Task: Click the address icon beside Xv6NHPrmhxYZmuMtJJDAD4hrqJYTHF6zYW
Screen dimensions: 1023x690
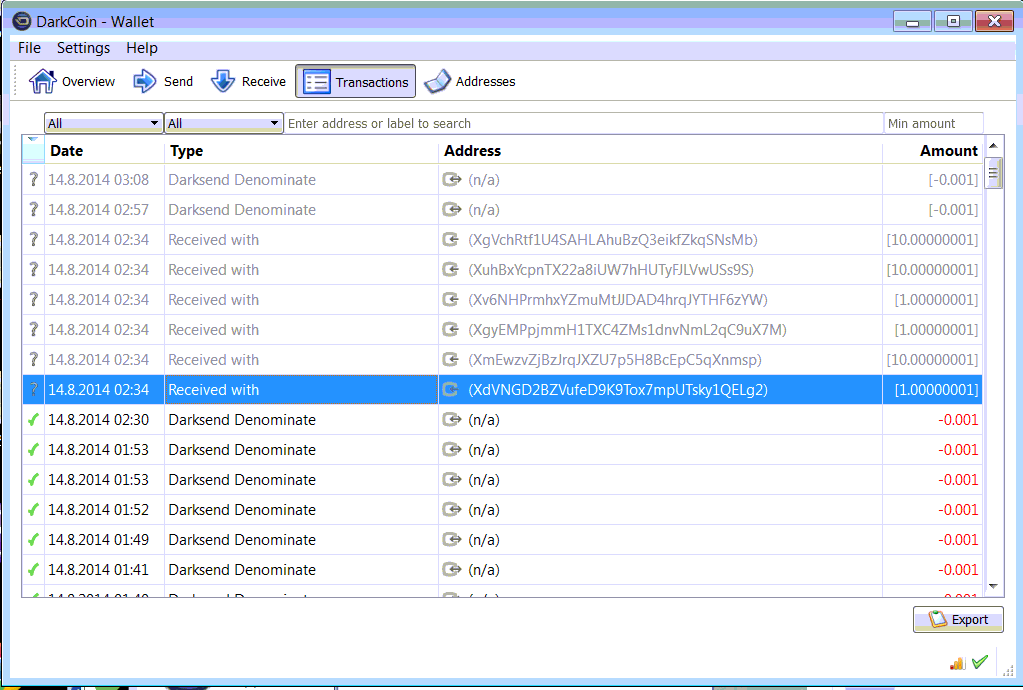Action: point(451,299)
